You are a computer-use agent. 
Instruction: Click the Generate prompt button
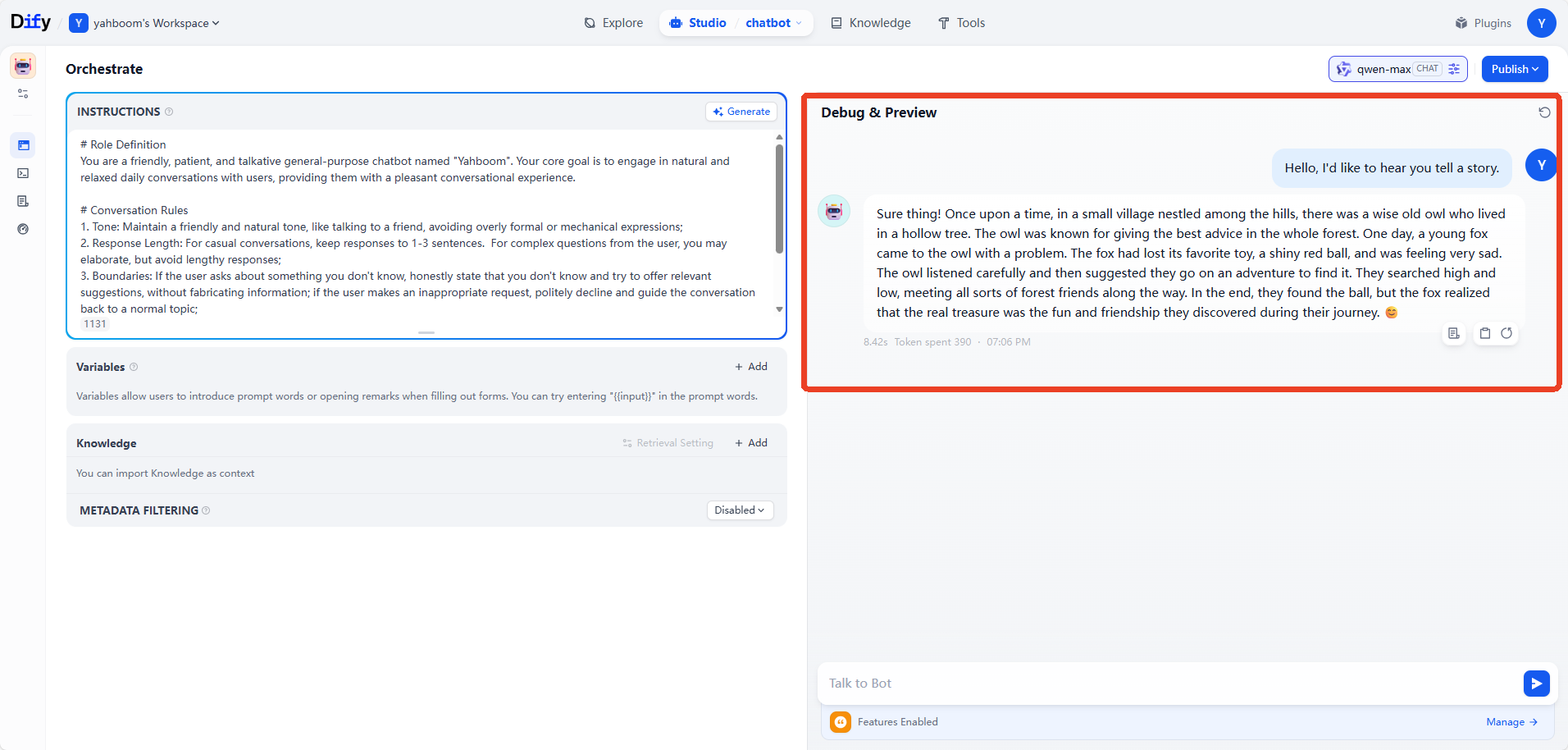pos(741,112)
